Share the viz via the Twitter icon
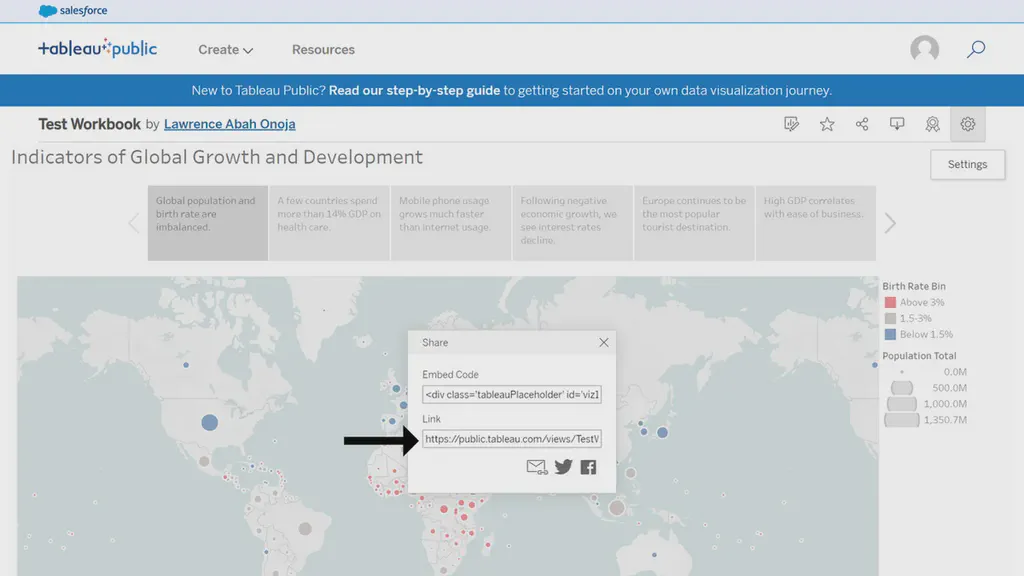 point(563,466)
